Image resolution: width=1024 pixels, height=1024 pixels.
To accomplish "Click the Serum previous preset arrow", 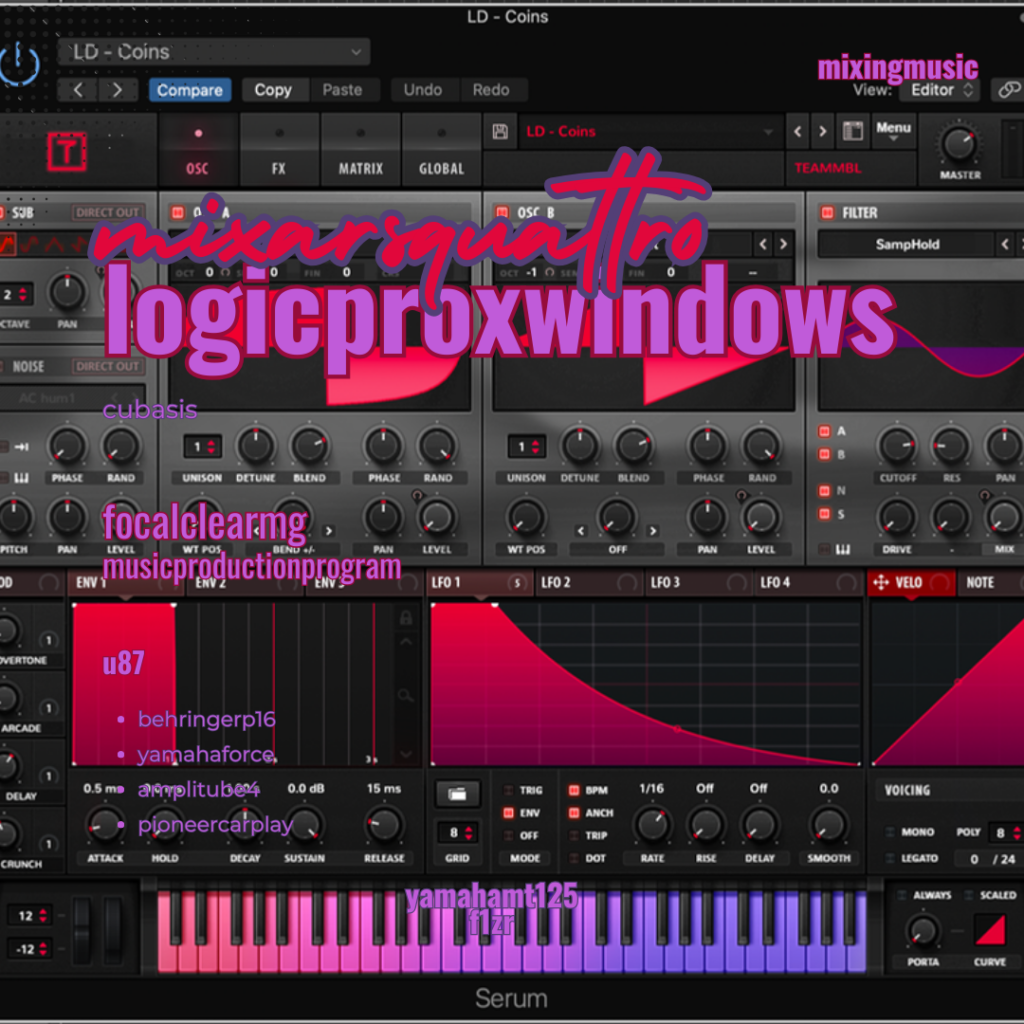I will click(797, 131).
